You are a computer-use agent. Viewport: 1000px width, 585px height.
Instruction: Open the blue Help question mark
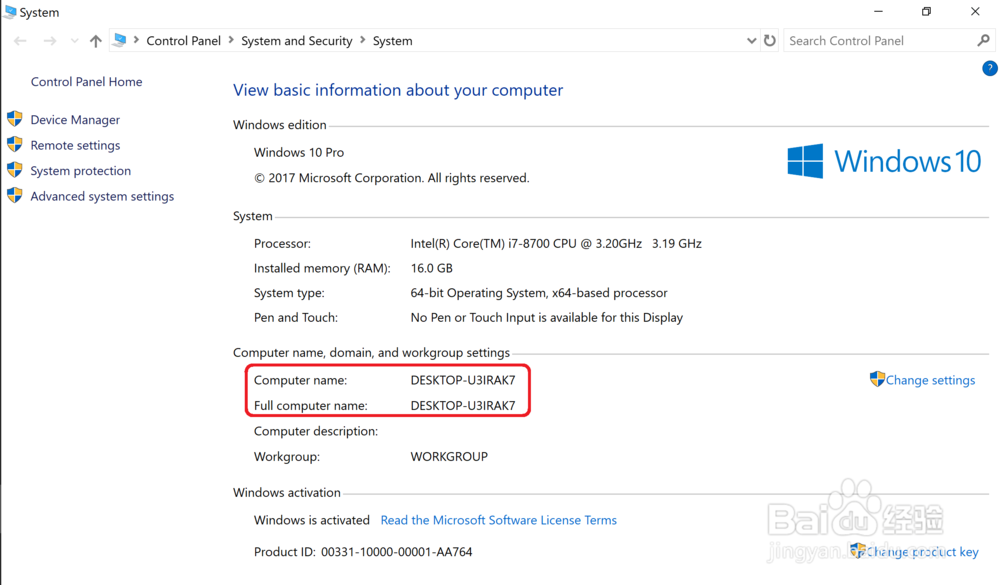(989, 69)
